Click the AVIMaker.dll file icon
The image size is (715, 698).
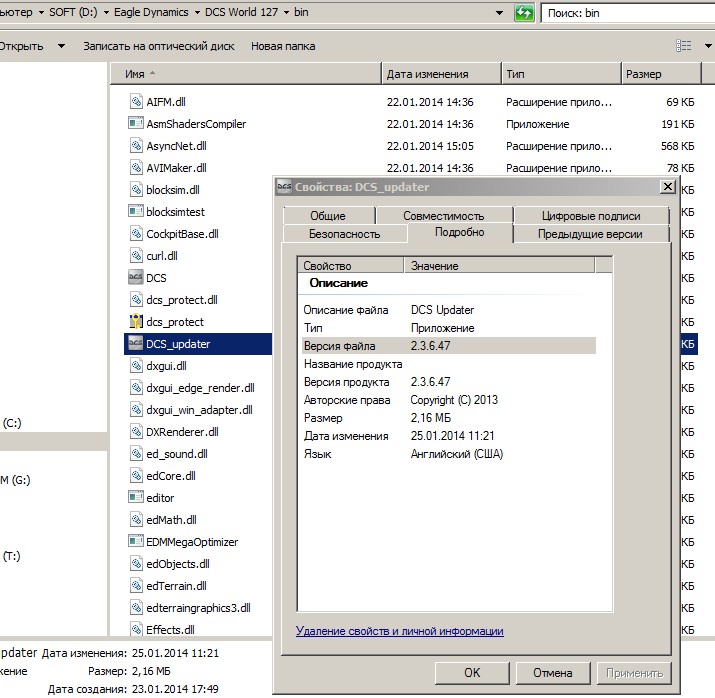click(x=136, y=167)
